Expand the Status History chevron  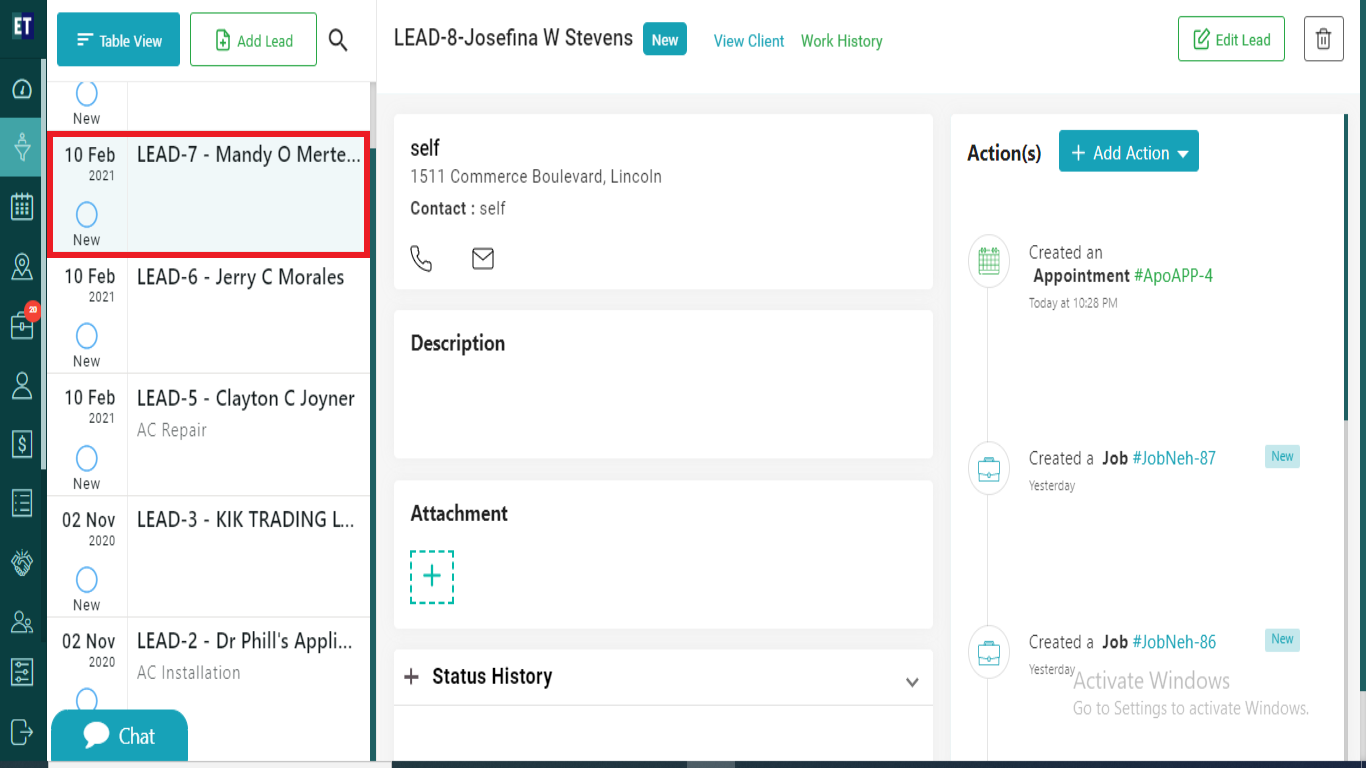point(912,682)
